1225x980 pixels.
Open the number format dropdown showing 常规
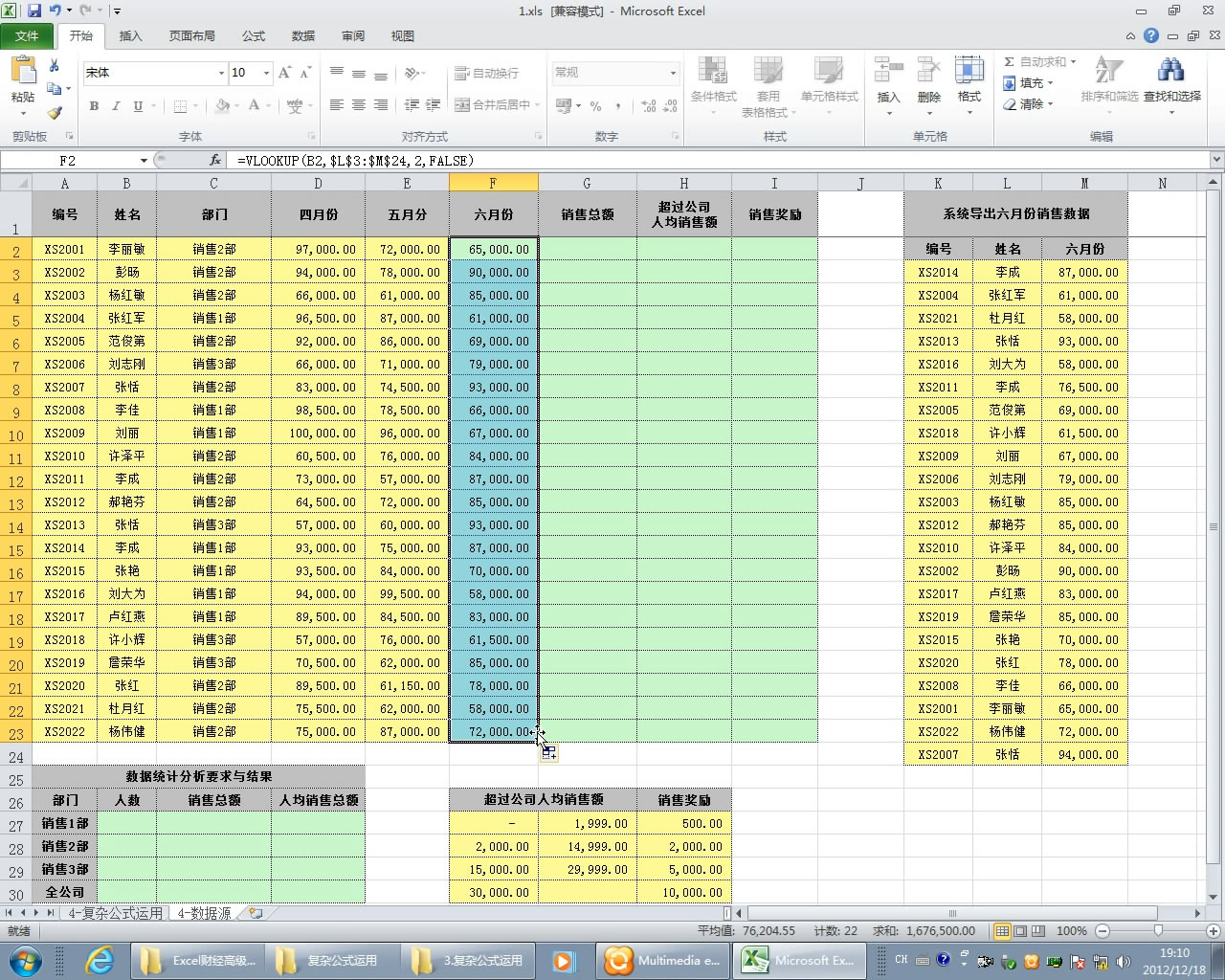coord(673,73)
